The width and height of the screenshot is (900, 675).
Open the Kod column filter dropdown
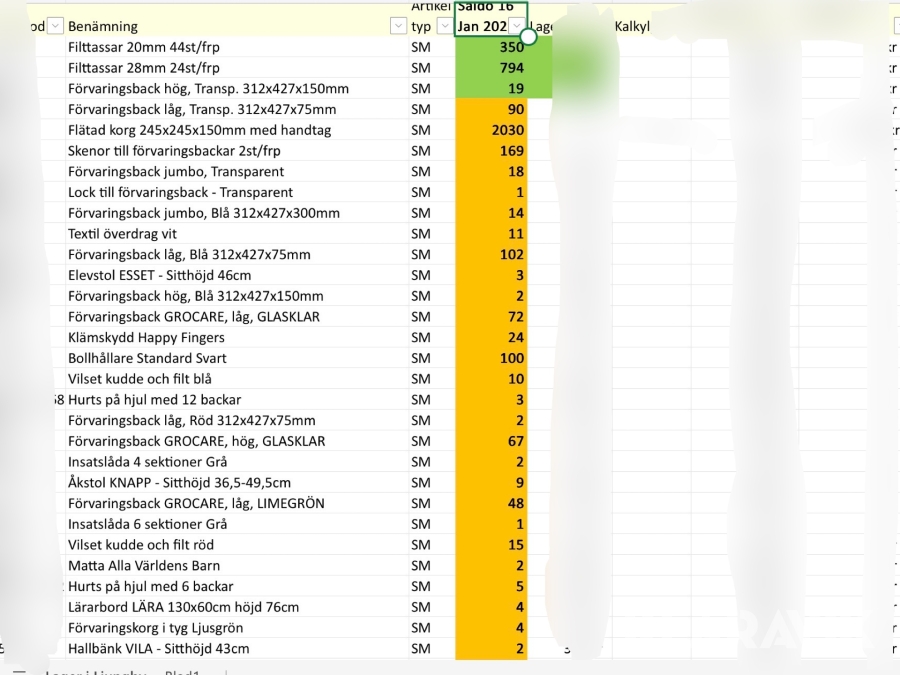(x=55, y=27)
